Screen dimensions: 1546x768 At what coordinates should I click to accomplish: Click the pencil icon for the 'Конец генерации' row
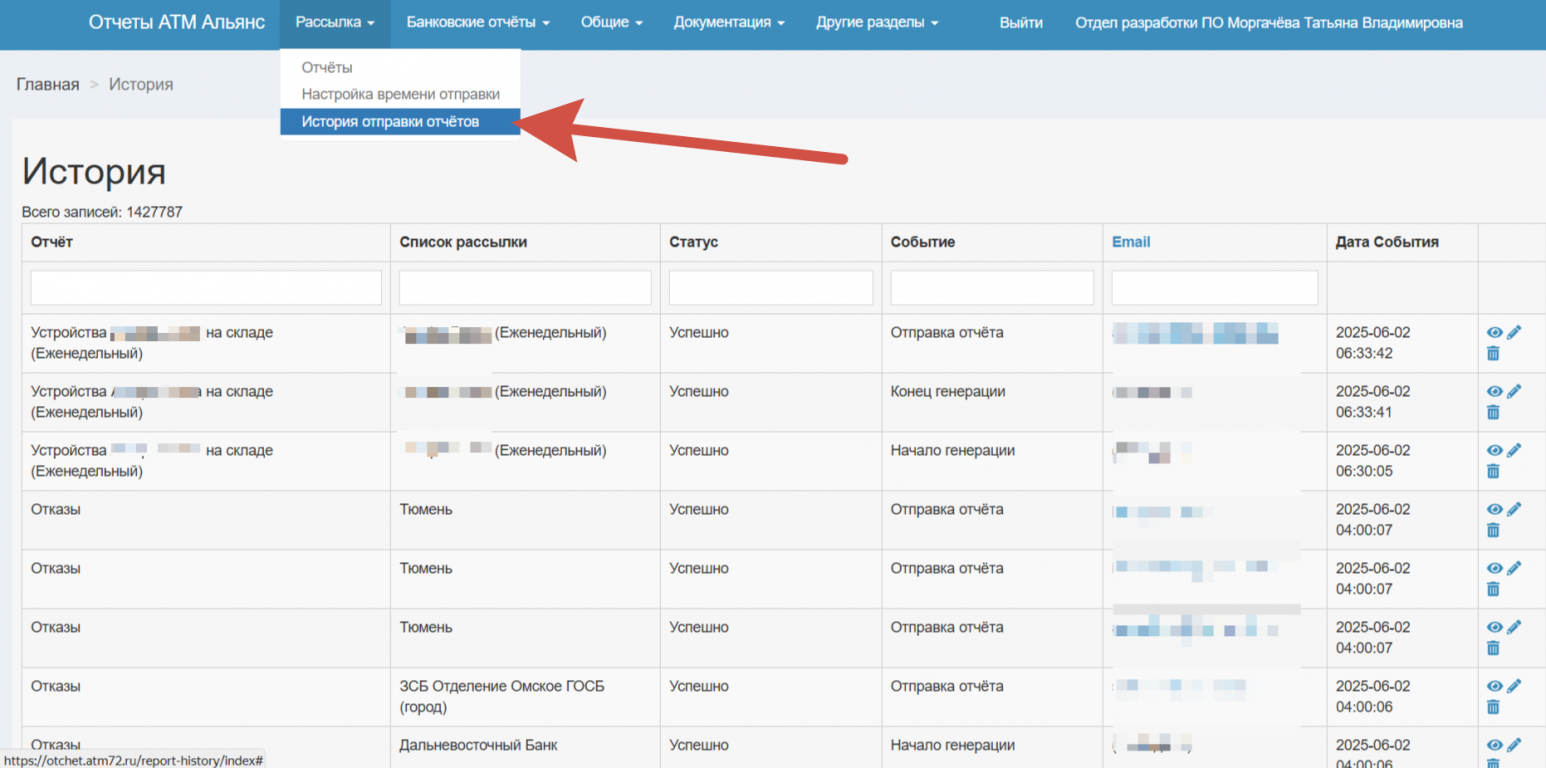(1514, 392)
